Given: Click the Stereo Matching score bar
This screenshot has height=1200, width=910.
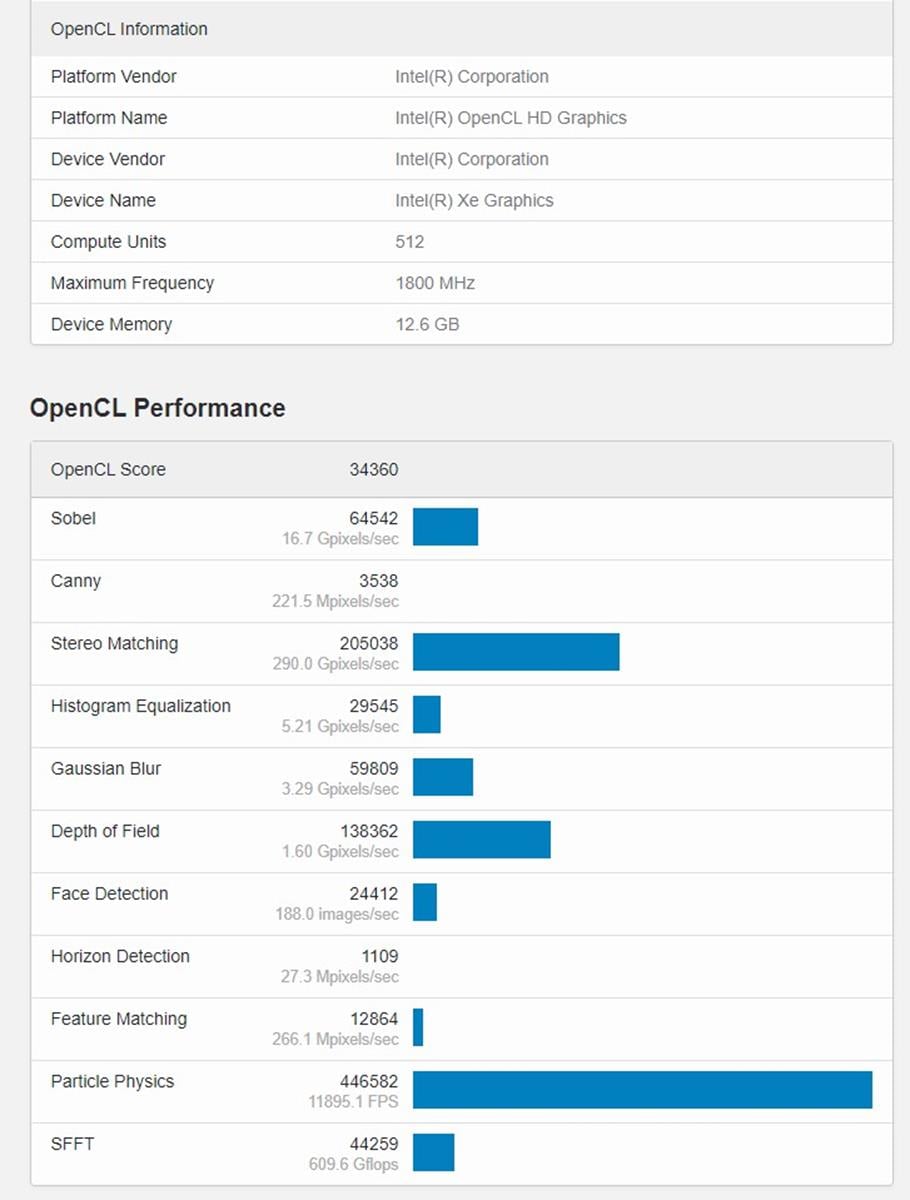Looking at the screenshot, I should [x=516, y=651].
